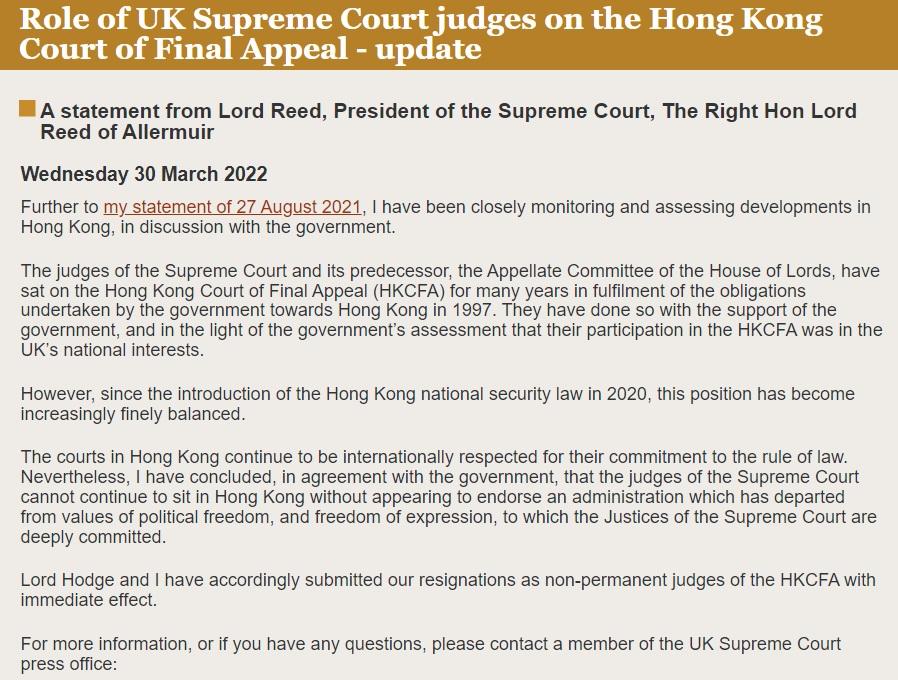Click 'Hong Kong, in discussion with the government.'
Image resolution: width=898 pixels, height=680 pixels.
tap(208, 227)
